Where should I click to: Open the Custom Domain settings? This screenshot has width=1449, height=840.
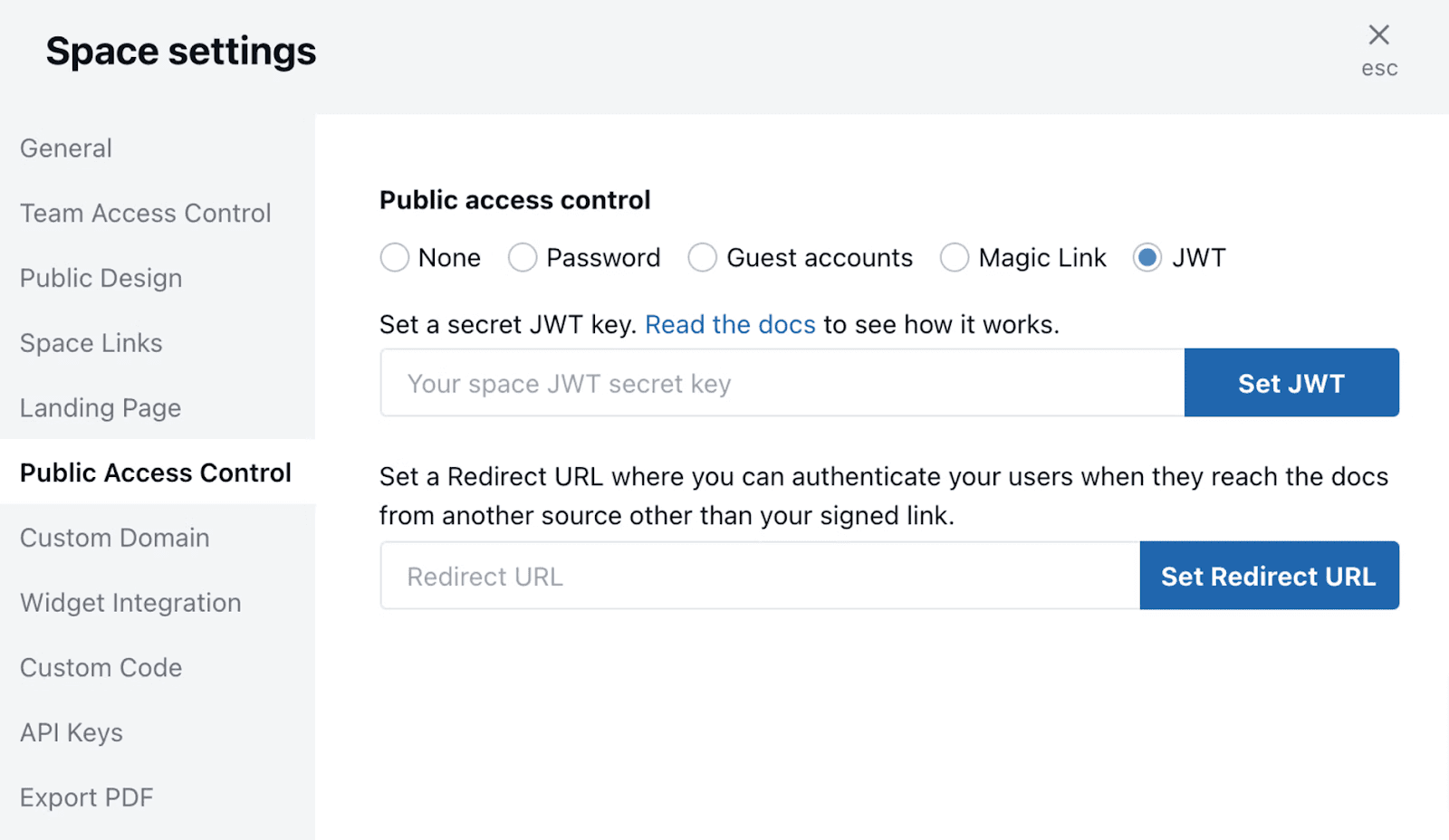pos(113,538)
